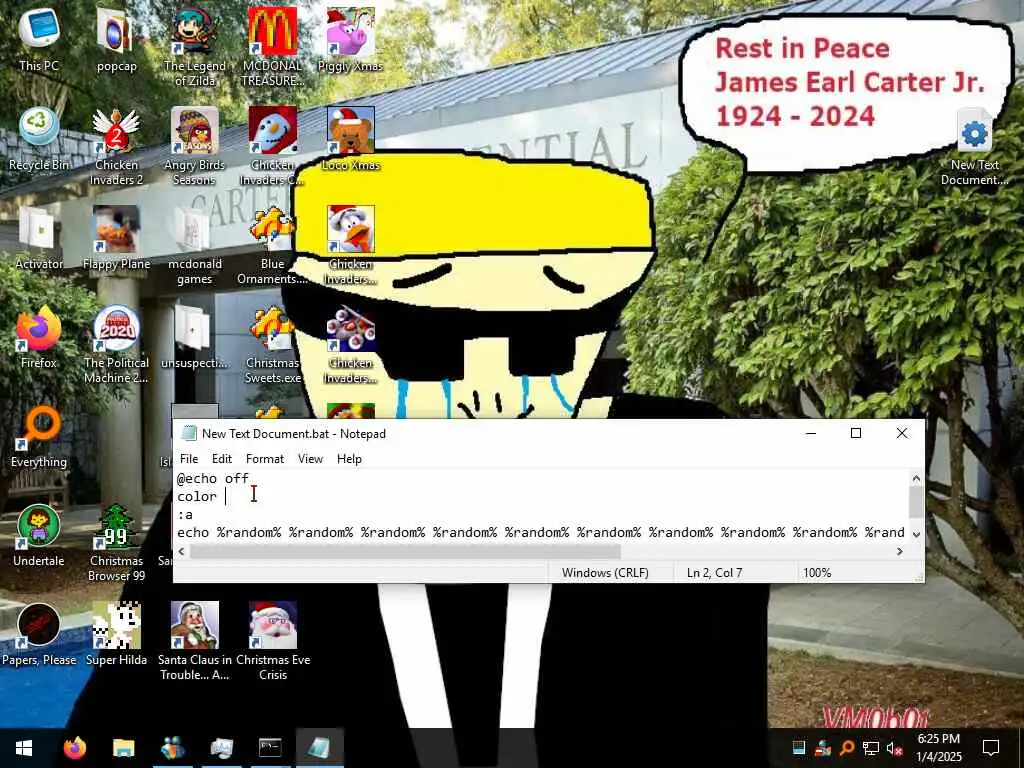Open the notification center icon

pyautogui.click(x=991, y=748)
